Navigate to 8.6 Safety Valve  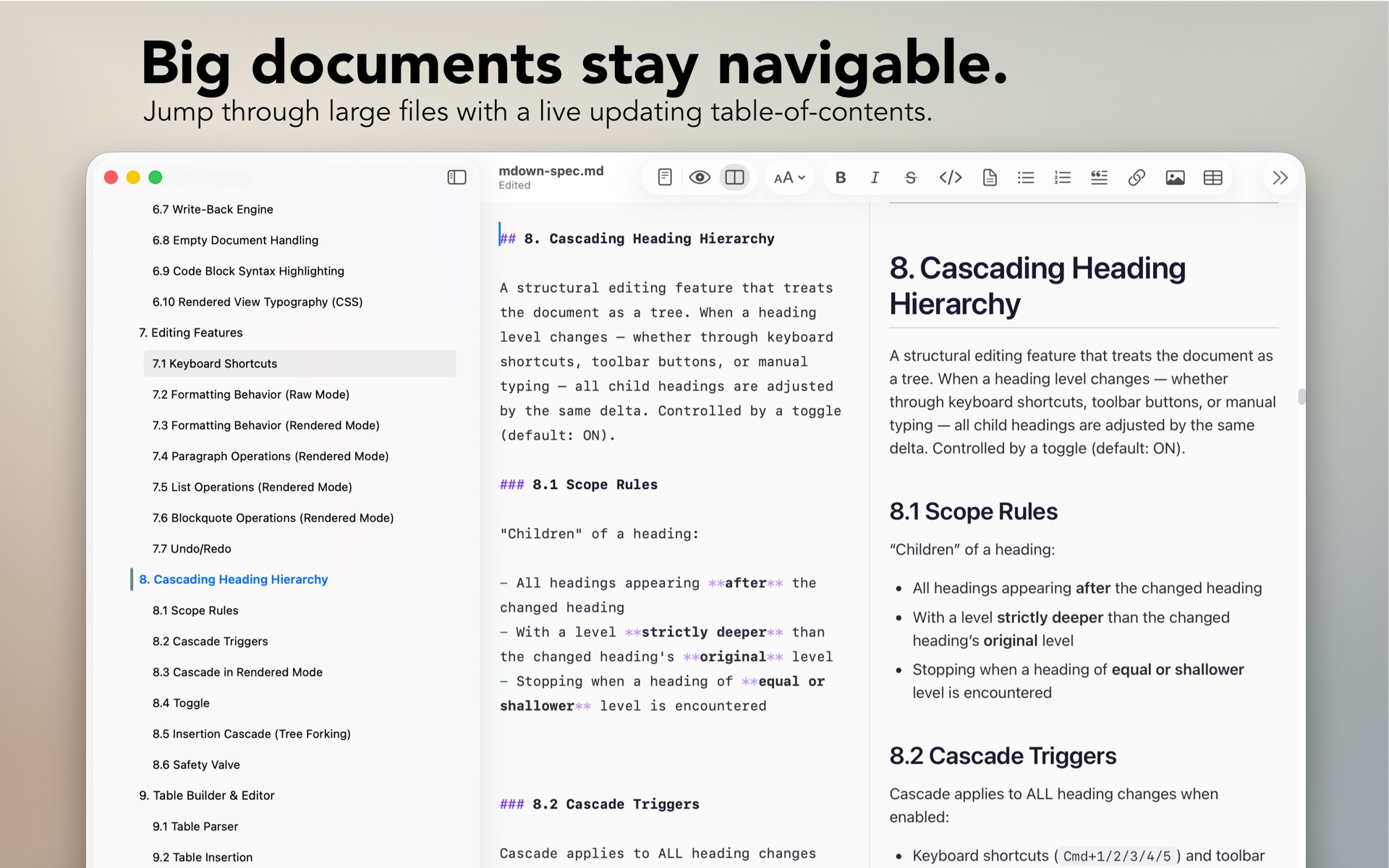(196, 765)
